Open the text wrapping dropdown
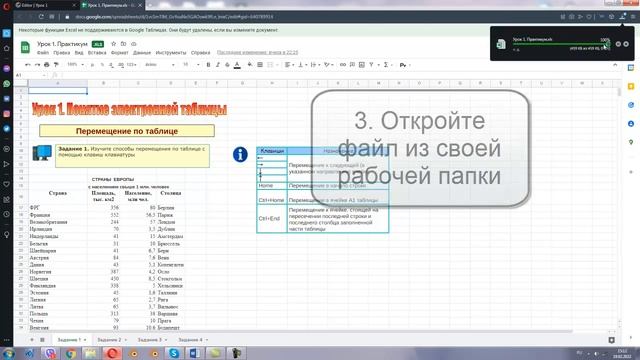The width and height of the screenshot is (640, 360). tap(315, 65)
